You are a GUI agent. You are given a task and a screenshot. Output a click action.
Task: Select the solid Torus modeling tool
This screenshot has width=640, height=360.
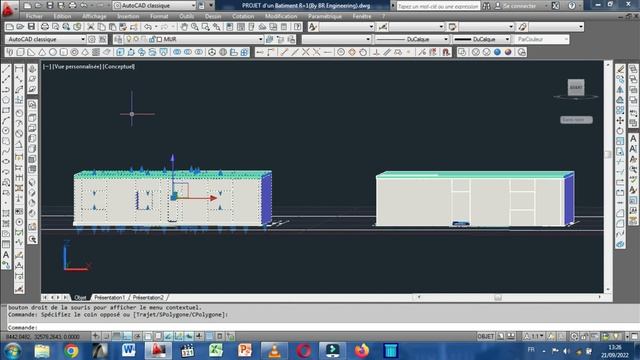(x=74, y=52)
